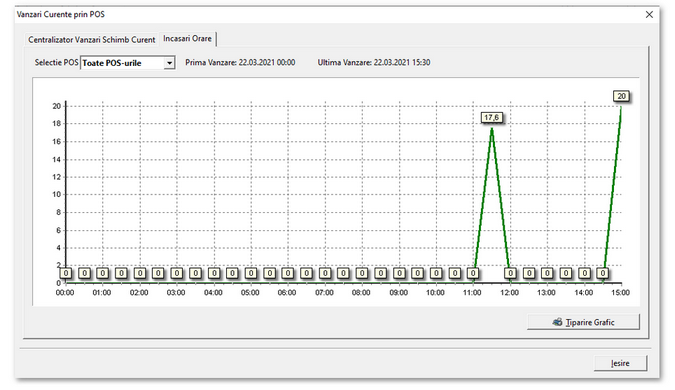Image resolution: width=675 pixels, height=390 pixels.
Task: Click the 06:00 x-axis label
Action: 287,293
